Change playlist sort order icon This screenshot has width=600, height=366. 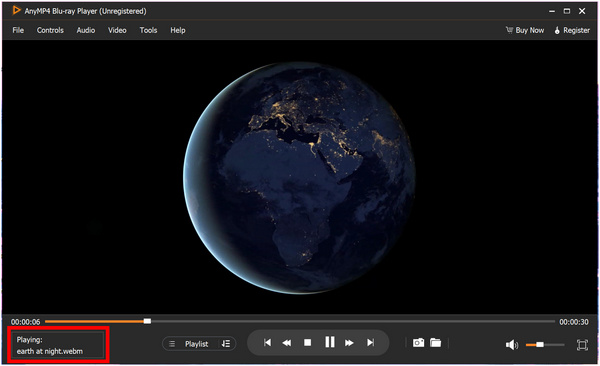click(226, 344)
